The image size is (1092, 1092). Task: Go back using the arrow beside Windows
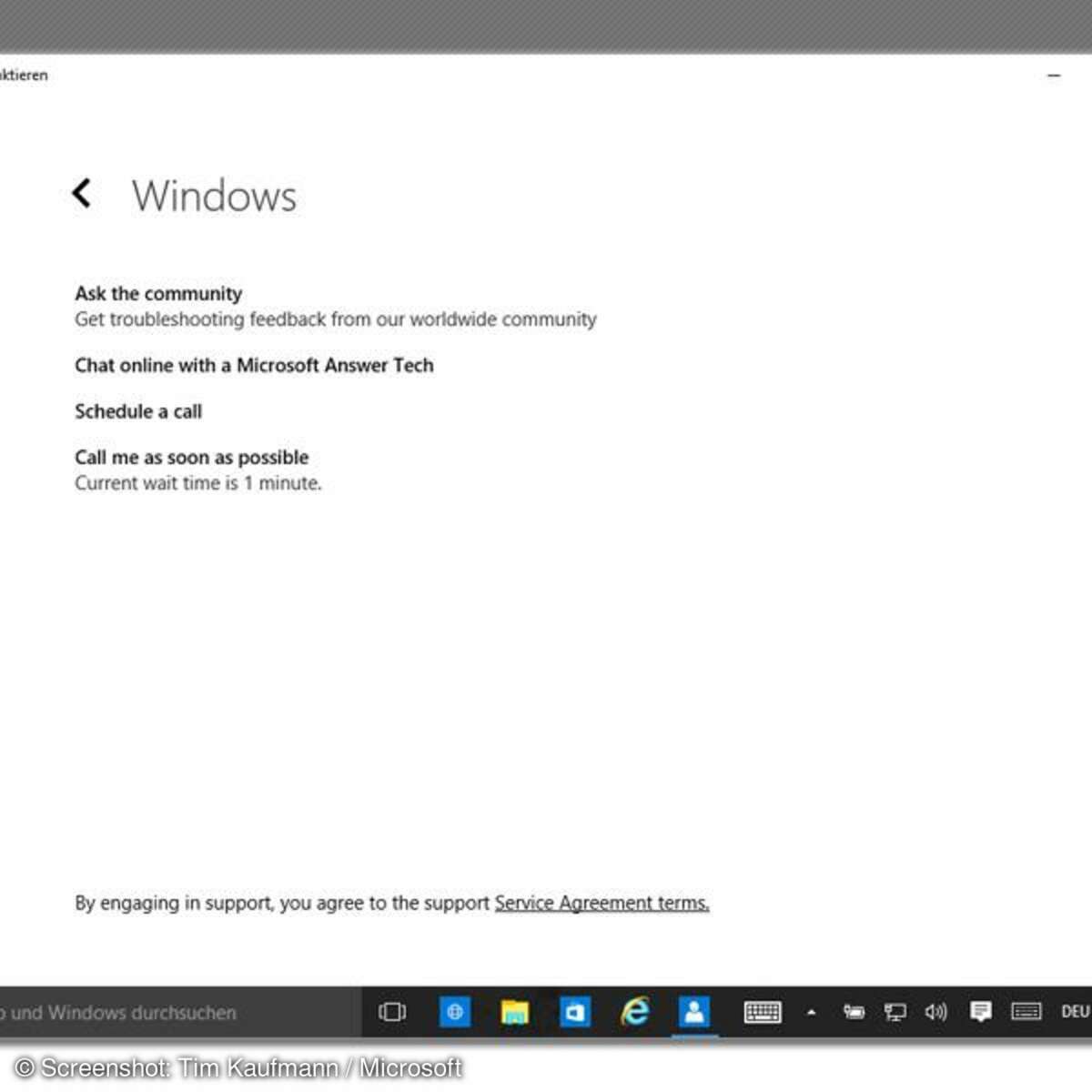[82, 193]
